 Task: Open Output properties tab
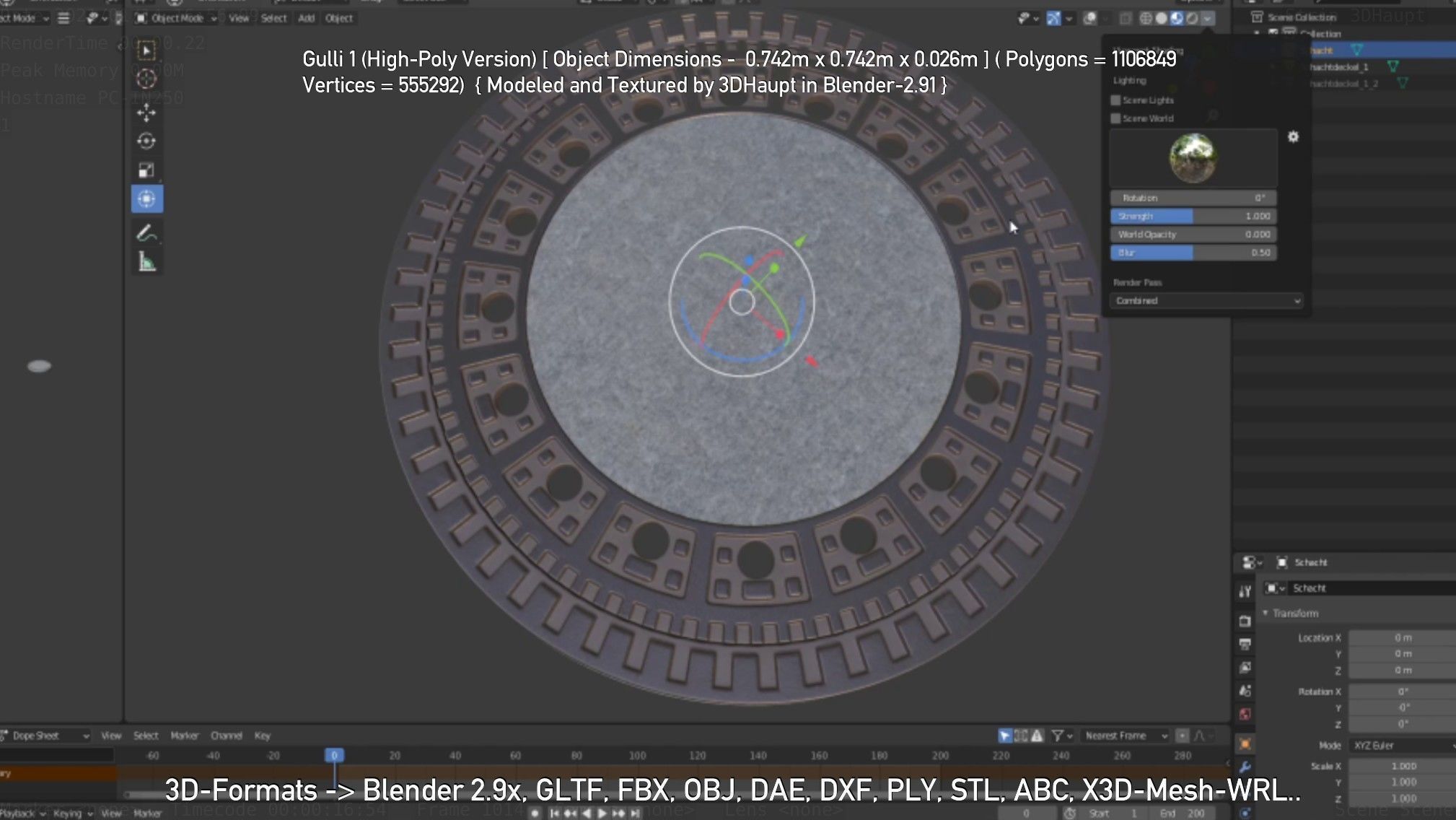(1245, 644)
